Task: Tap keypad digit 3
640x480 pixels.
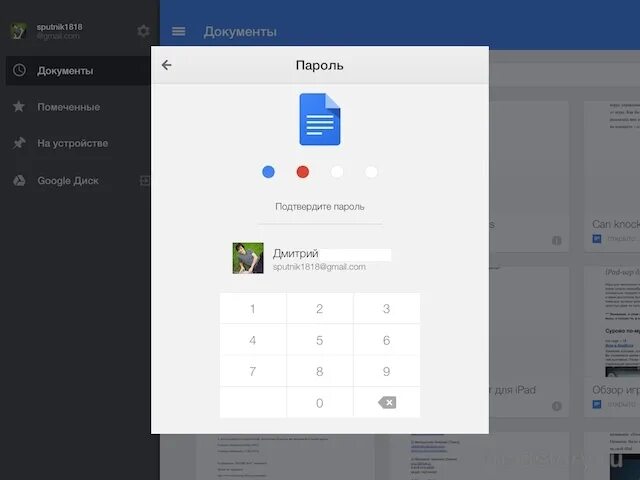Action: coord(387,309)
